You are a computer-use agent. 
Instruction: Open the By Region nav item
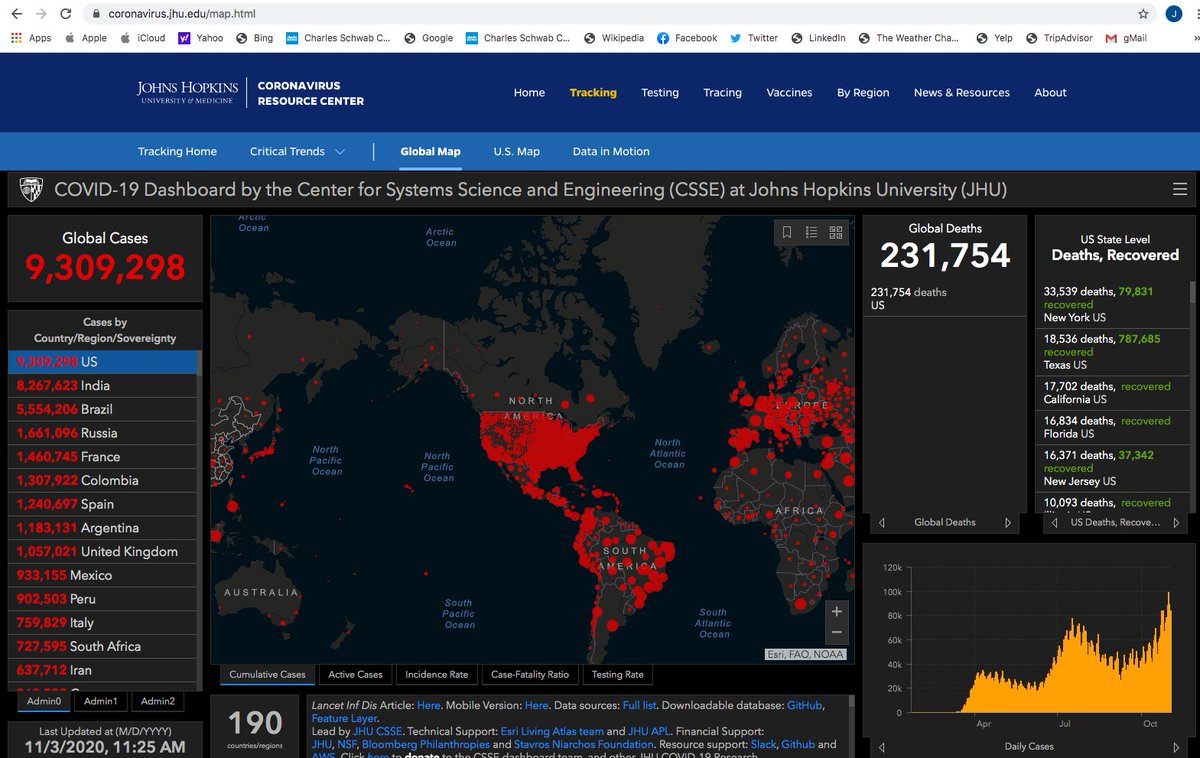pyautogui.click(x=863, y=92)
